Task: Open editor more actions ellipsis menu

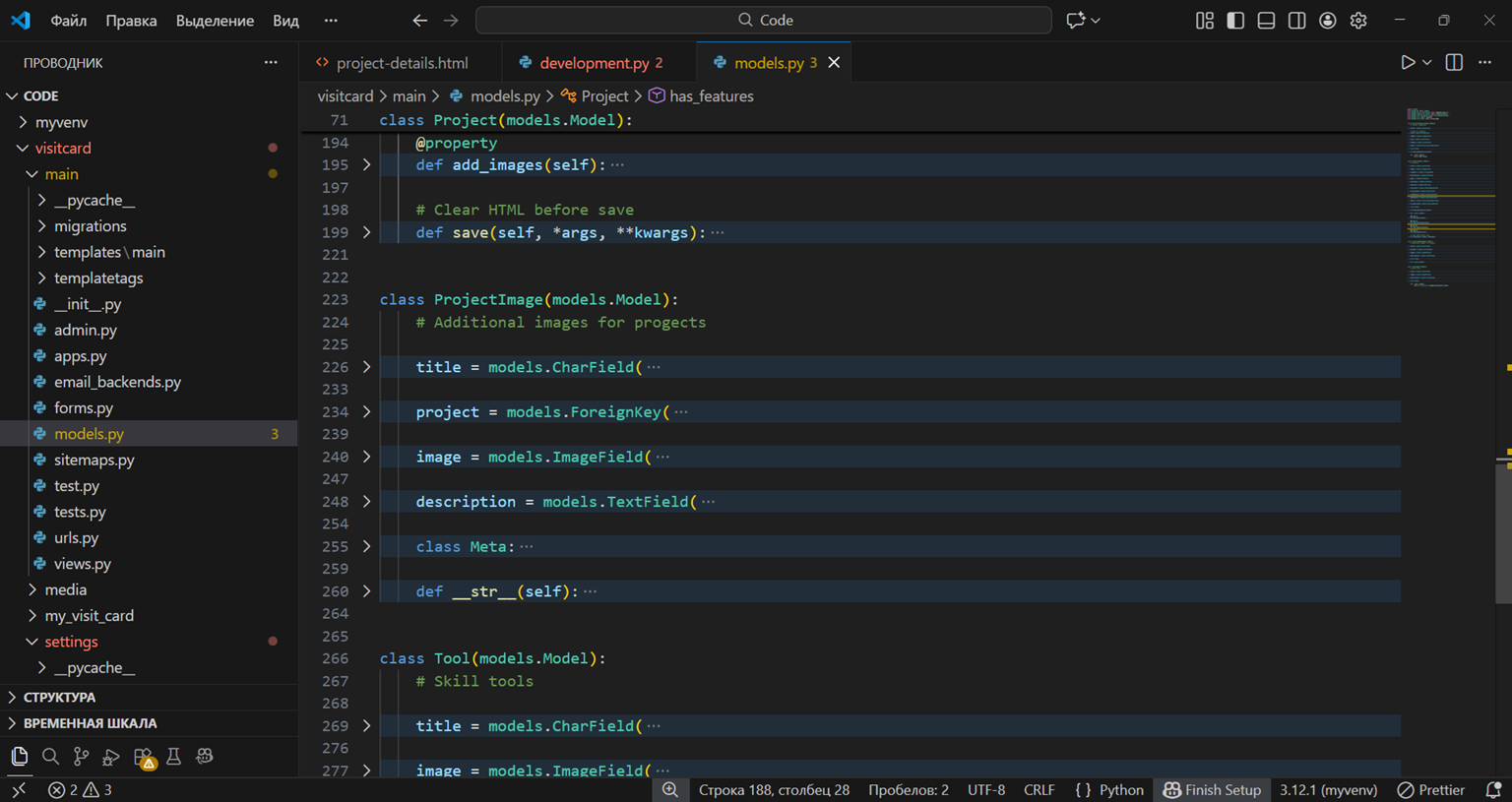Action: pos(1484,62)
